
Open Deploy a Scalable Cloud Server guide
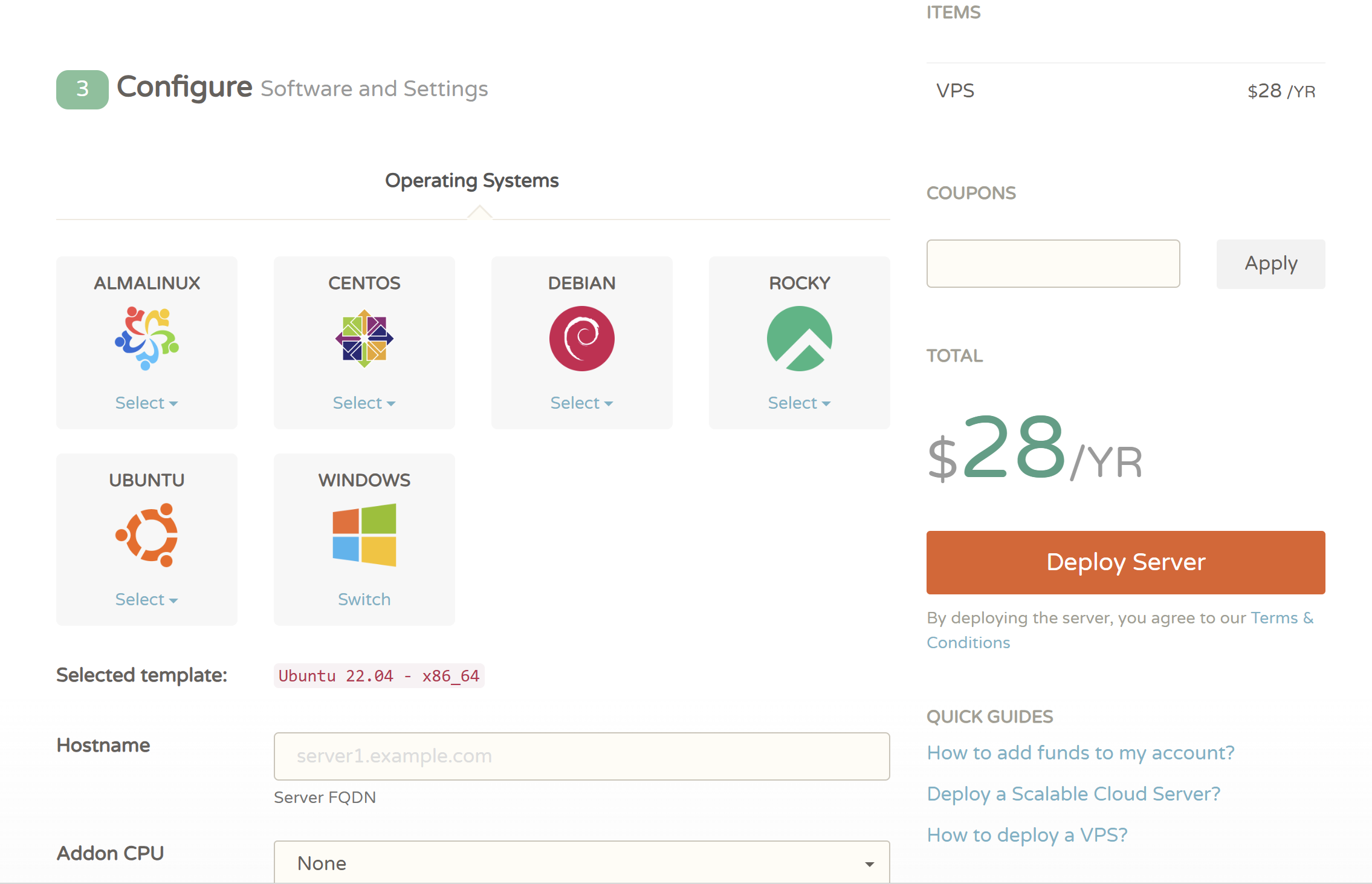pyautogui.click(x=1074, y=793)
